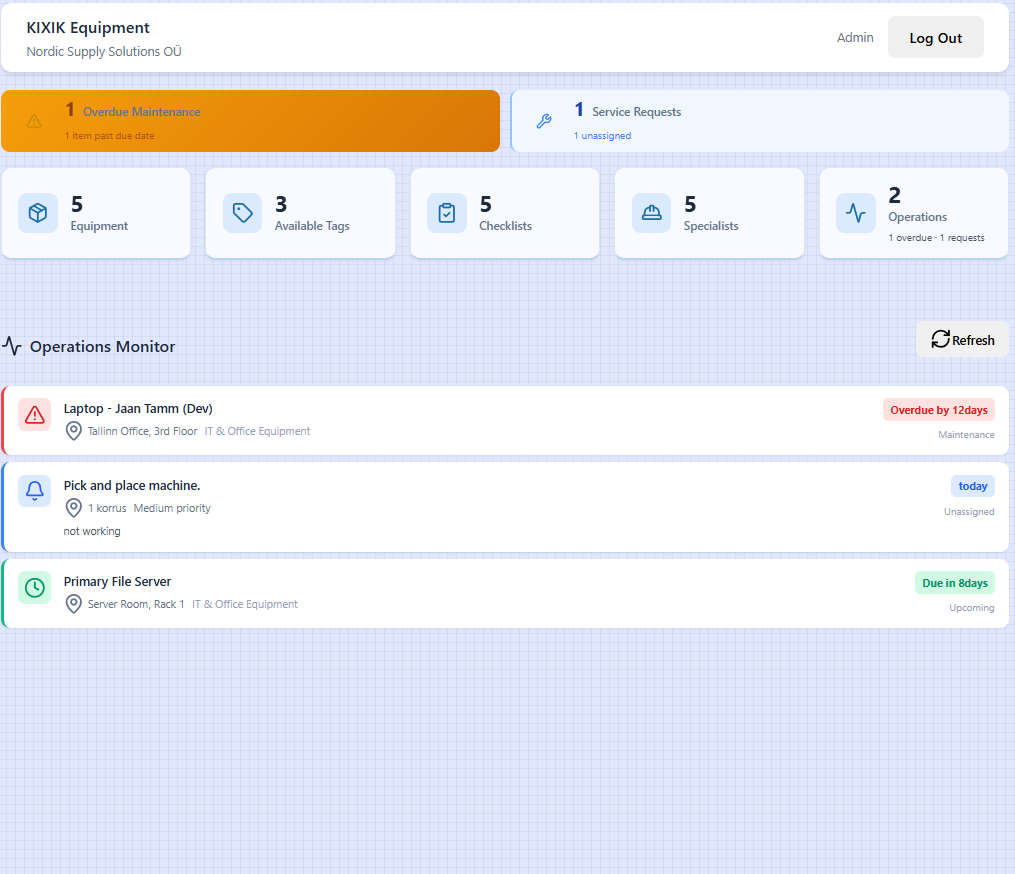The width and height of the screenshot is (1015, 874).
Task: Click the Specialists hard hat icon
Action: click(652, 212)
